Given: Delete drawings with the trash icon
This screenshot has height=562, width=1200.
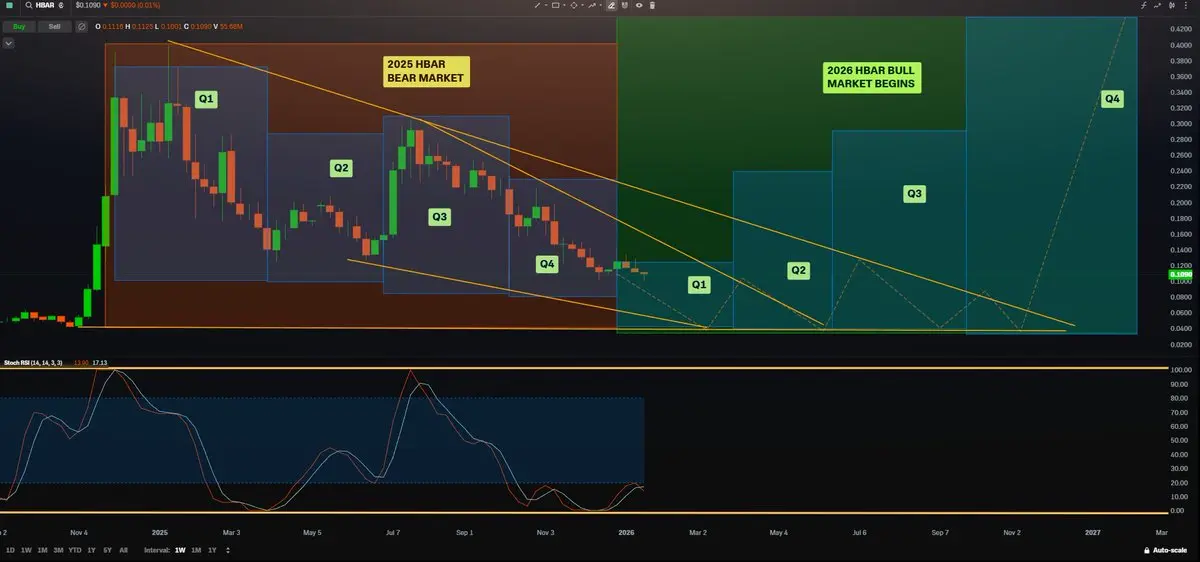Looking at the screenshot, I should 652,5.
